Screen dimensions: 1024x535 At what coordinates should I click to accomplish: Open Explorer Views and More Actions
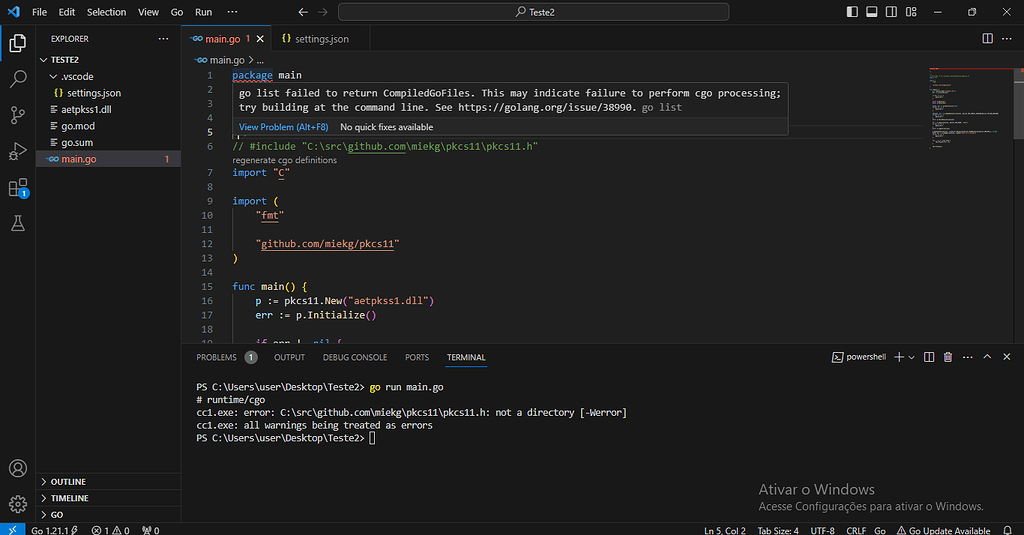click(x=163, y=39)
